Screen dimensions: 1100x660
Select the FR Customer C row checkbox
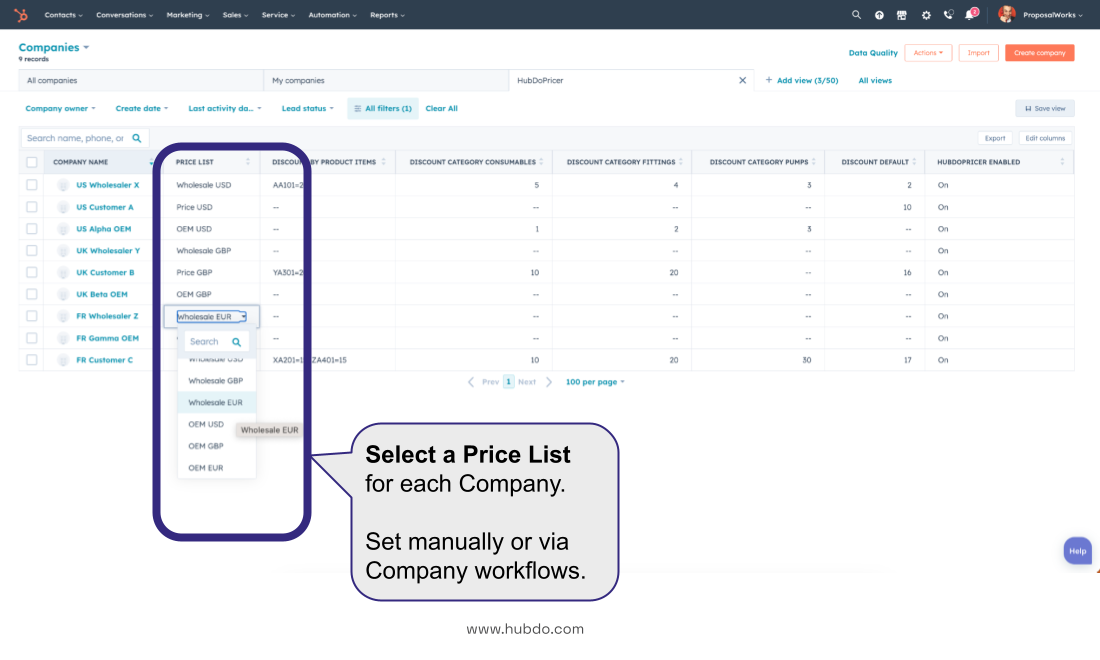(32, 360)
